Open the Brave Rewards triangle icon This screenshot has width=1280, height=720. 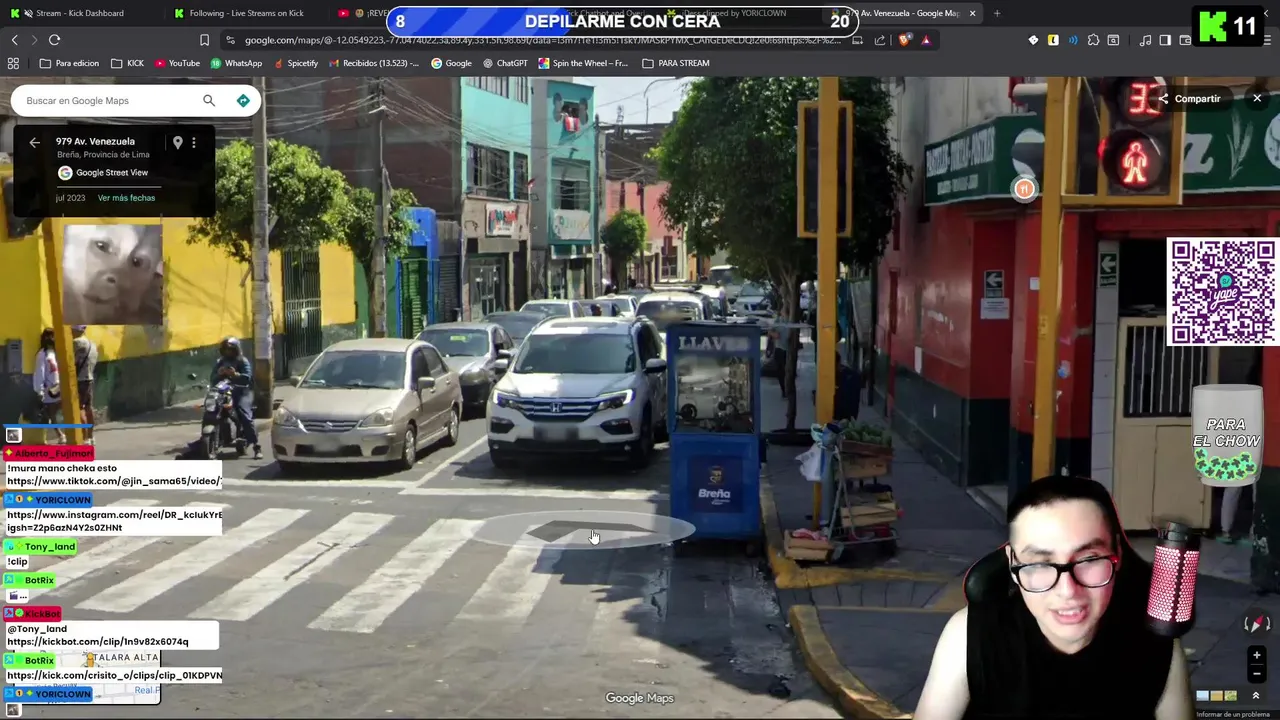[926, 40]
